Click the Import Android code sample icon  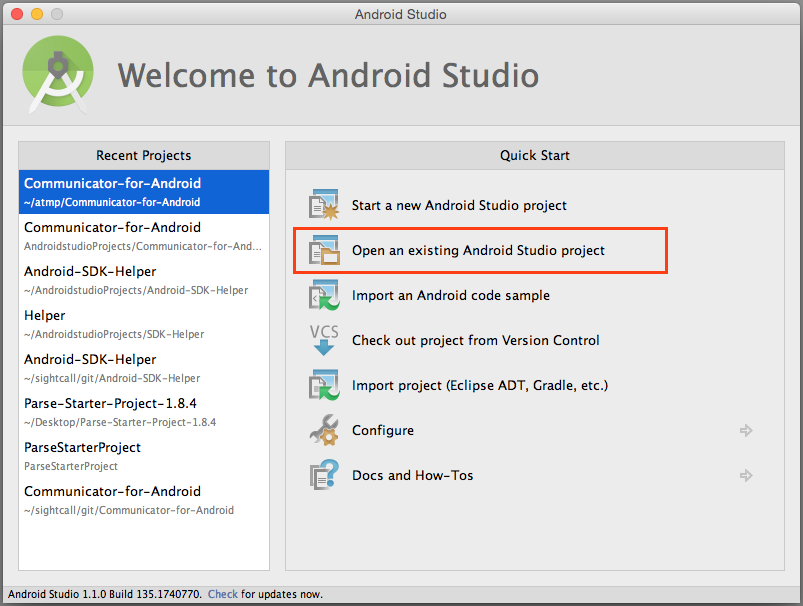[324, 295]
